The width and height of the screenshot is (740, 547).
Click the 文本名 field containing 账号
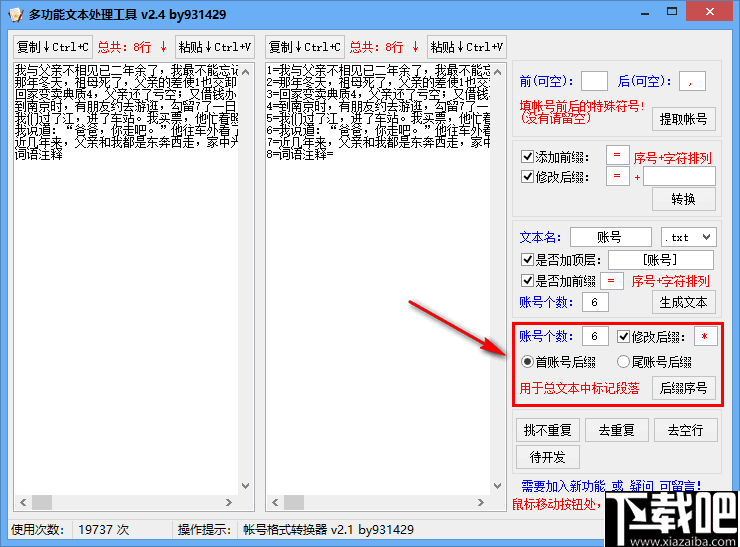pos(611,237)
